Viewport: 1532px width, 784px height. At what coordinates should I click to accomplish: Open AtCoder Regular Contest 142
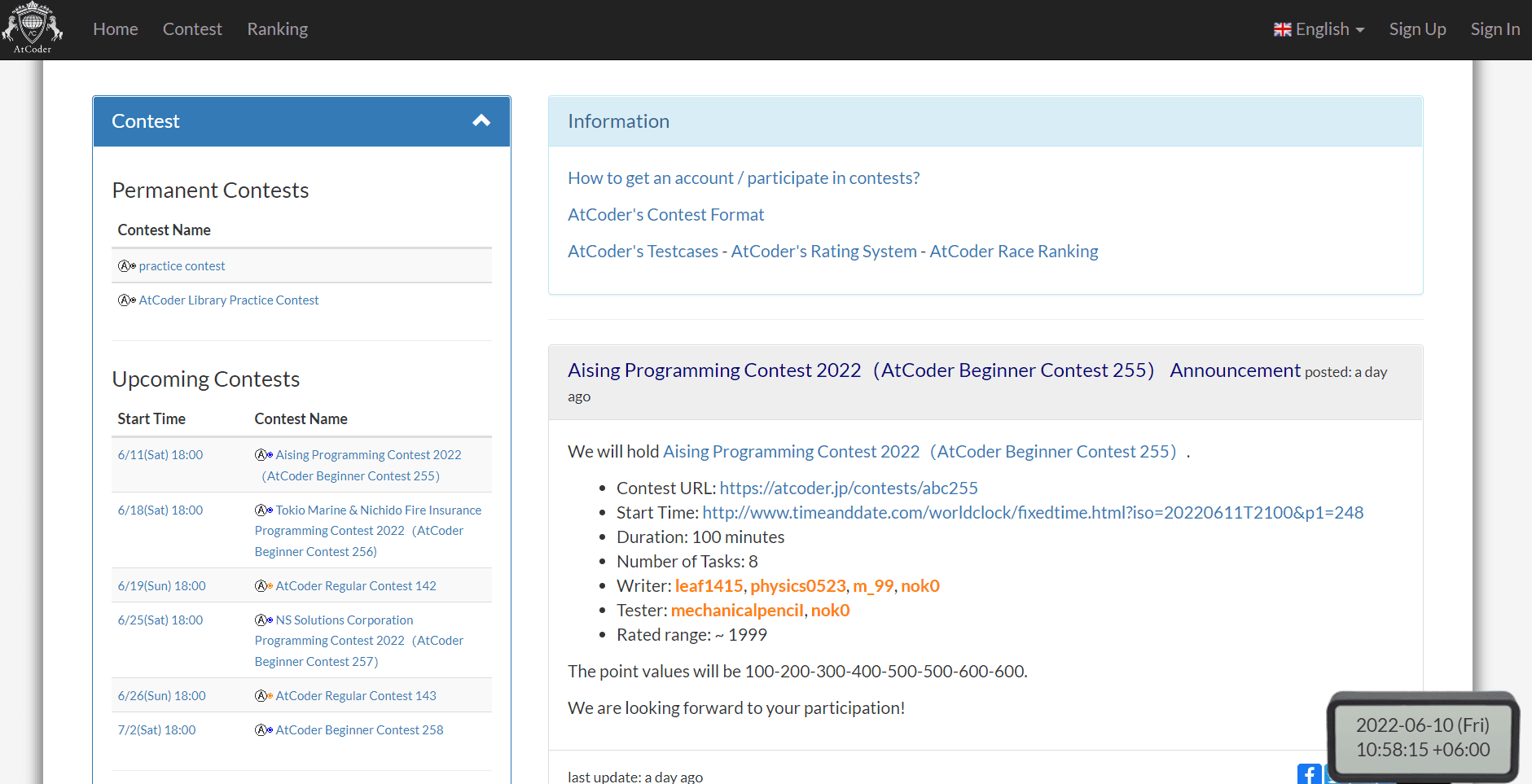click(x=356, y=586)
